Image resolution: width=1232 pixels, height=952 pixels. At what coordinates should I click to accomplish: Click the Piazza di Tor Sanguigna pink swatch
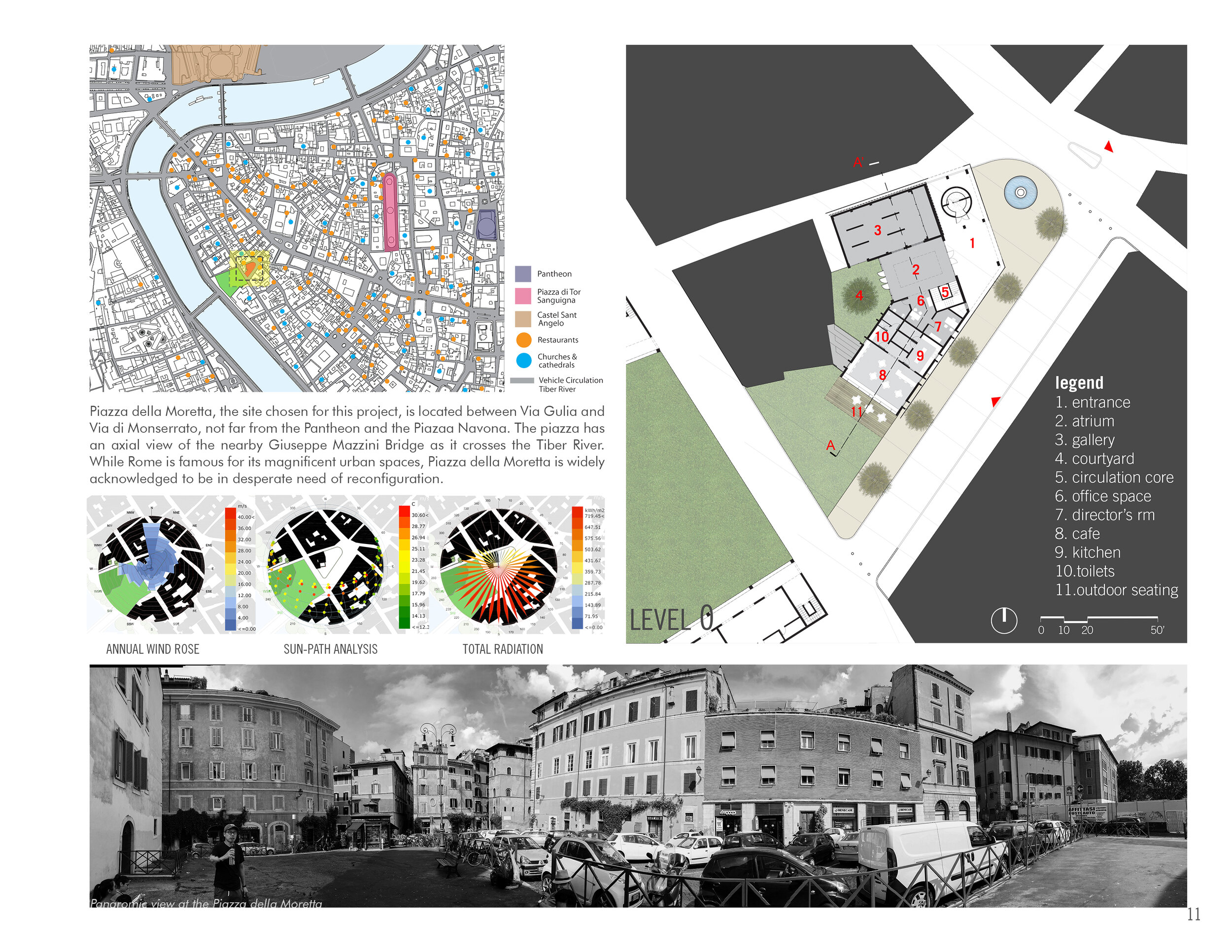click(x=523, y=296)
